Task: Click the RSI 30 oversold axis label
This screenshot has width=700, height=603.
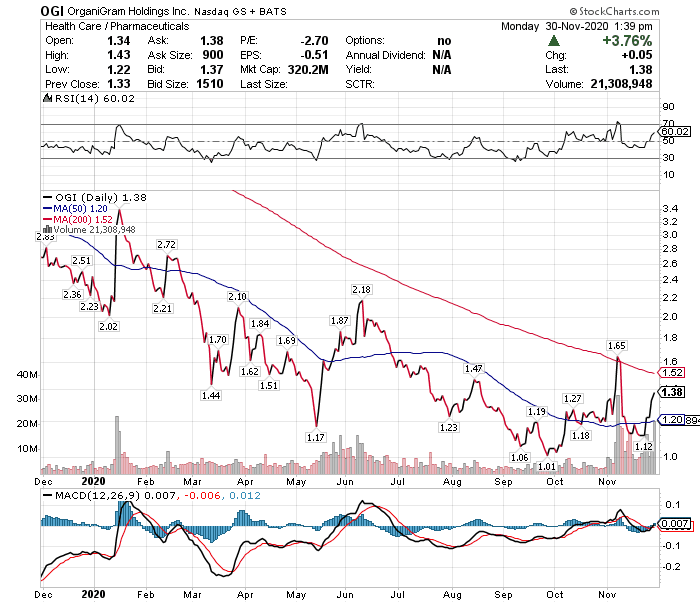Action: tap(668, 158)
